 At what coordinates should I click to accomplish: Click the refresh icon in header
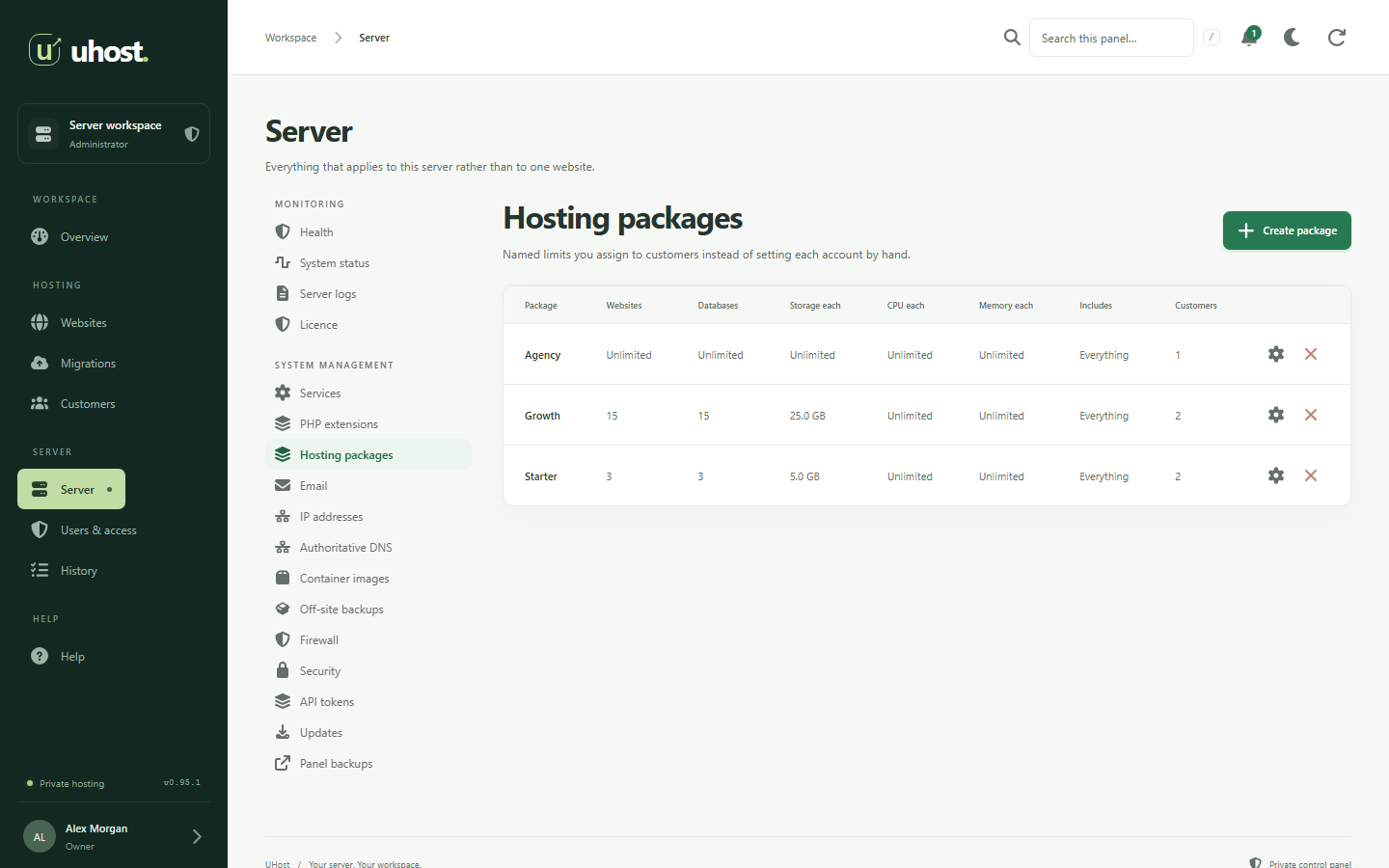pos(1337,38)
